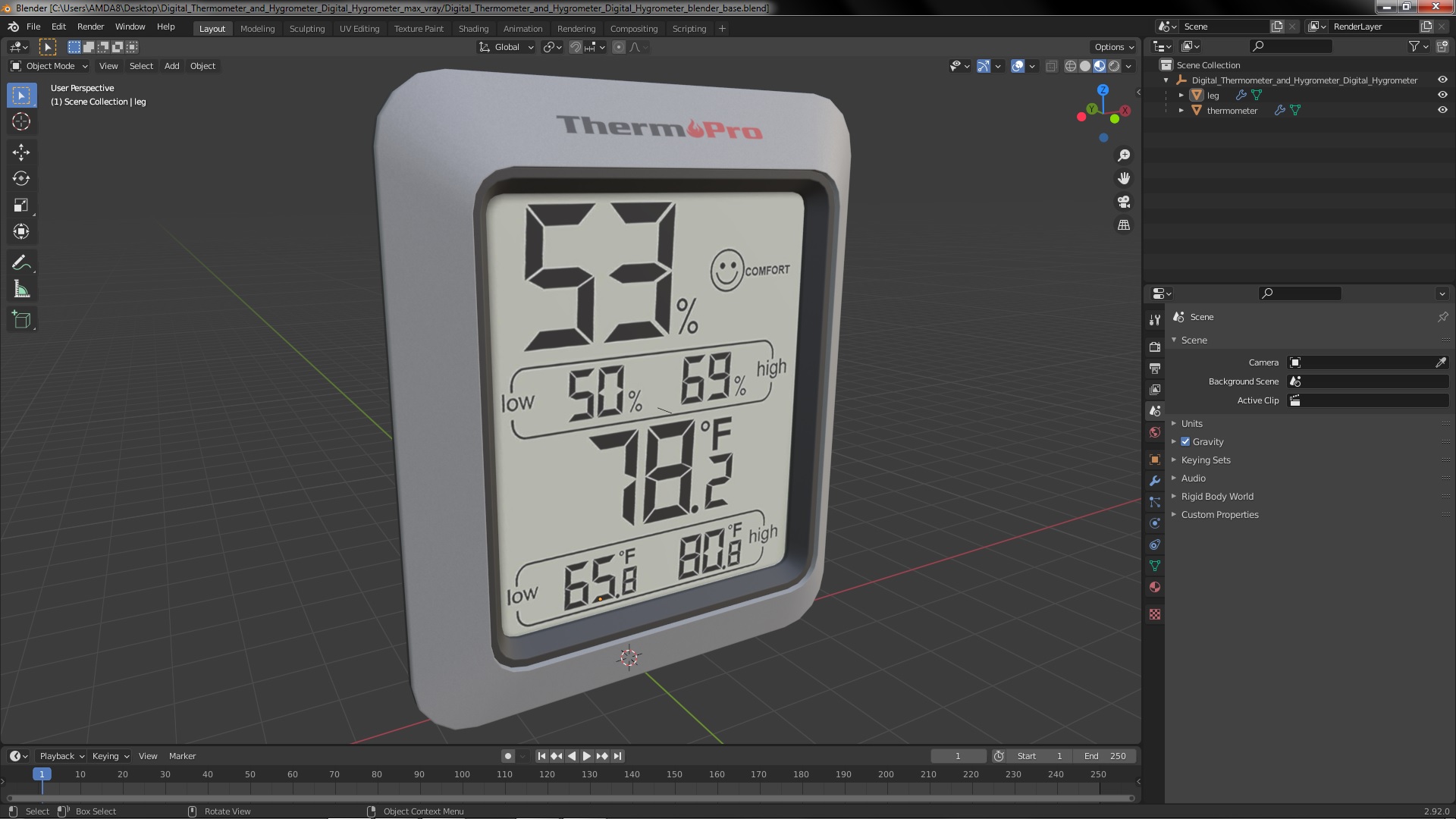Switch to the UV Editing workspace tab
1456x819 pixels.
[359, 29]
